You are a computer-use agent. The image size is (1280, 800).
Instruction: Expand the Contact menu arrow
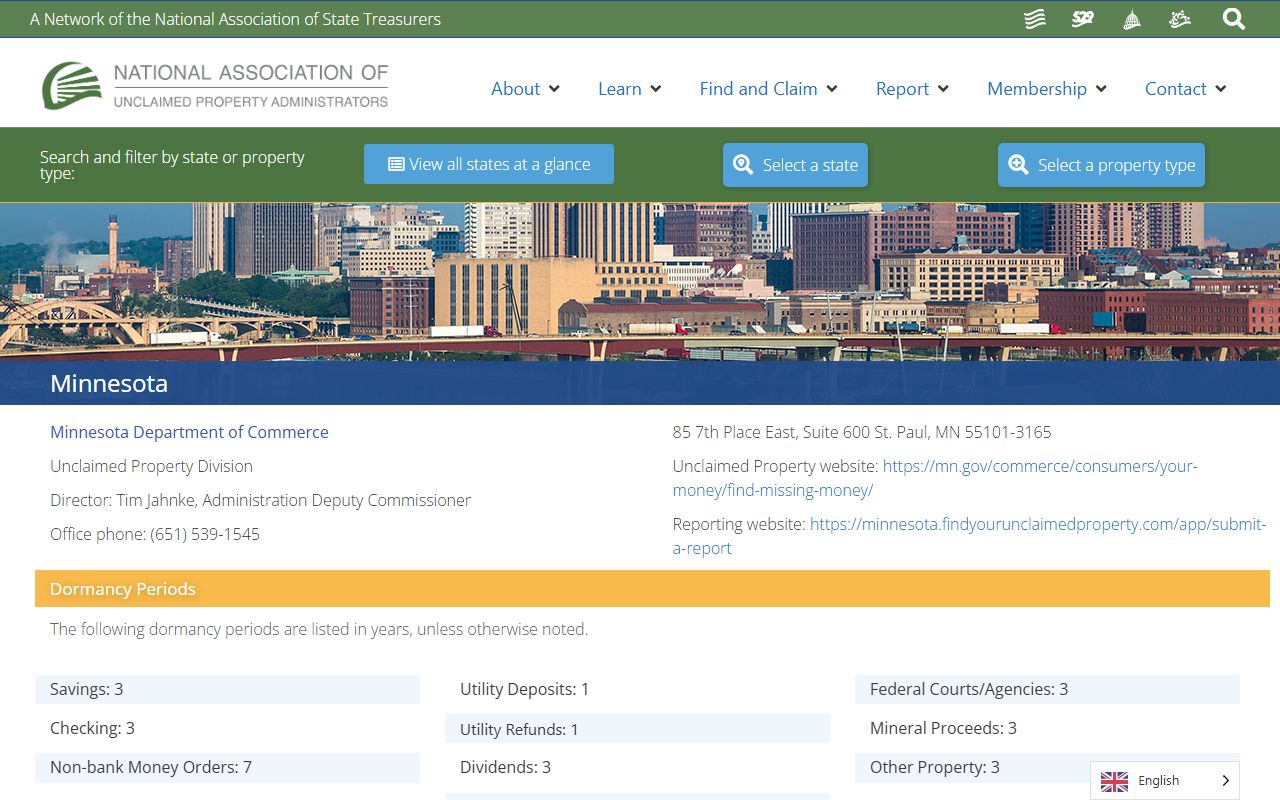click(1221, 89)
